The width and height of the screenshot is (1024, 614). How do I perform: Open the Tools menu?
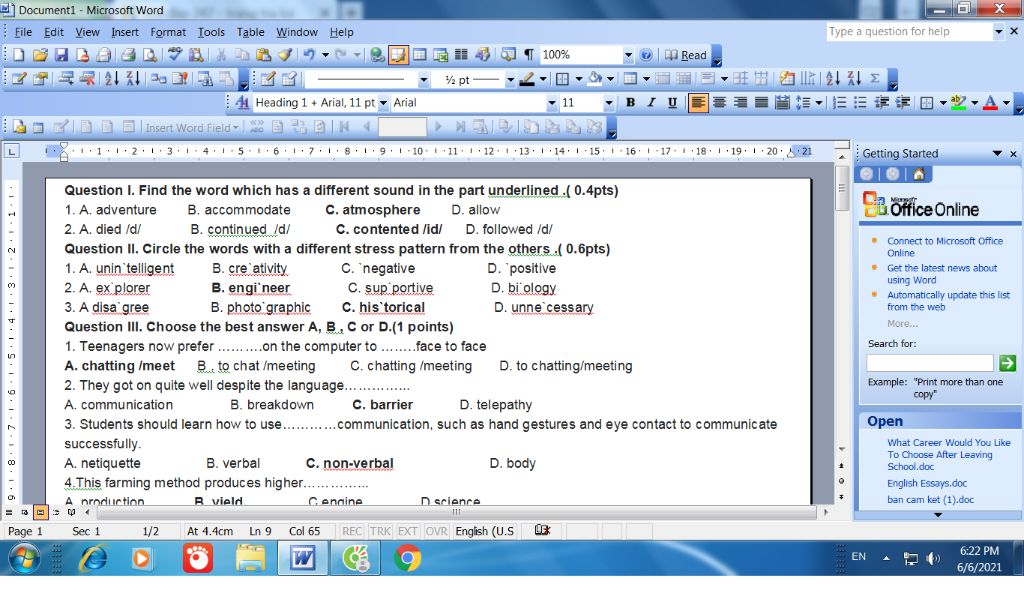tap(211, 32)
